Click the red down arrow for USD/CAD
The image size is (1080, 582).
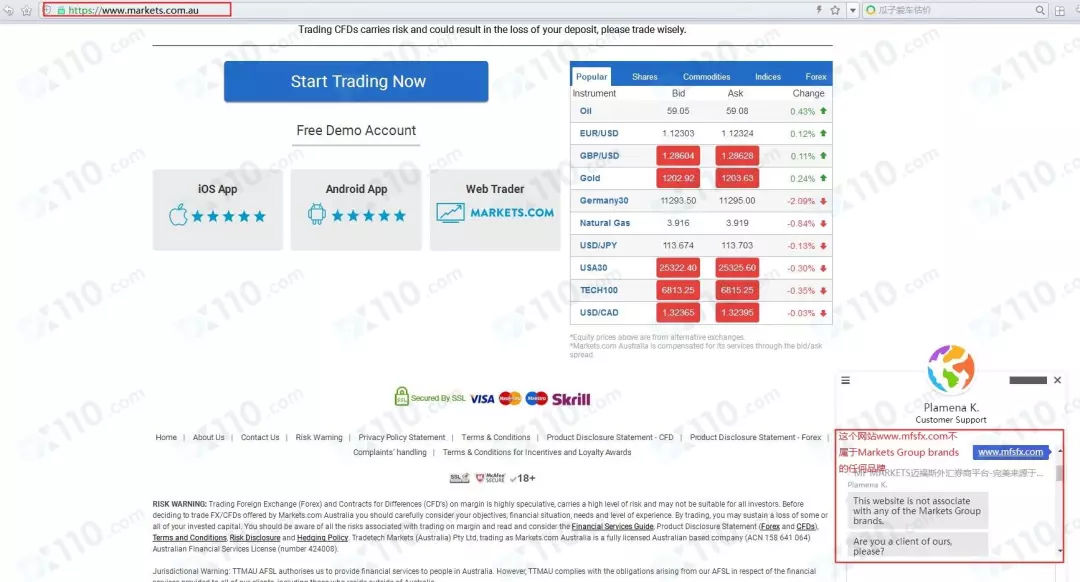pyautogui.click(x=823, y=313)
